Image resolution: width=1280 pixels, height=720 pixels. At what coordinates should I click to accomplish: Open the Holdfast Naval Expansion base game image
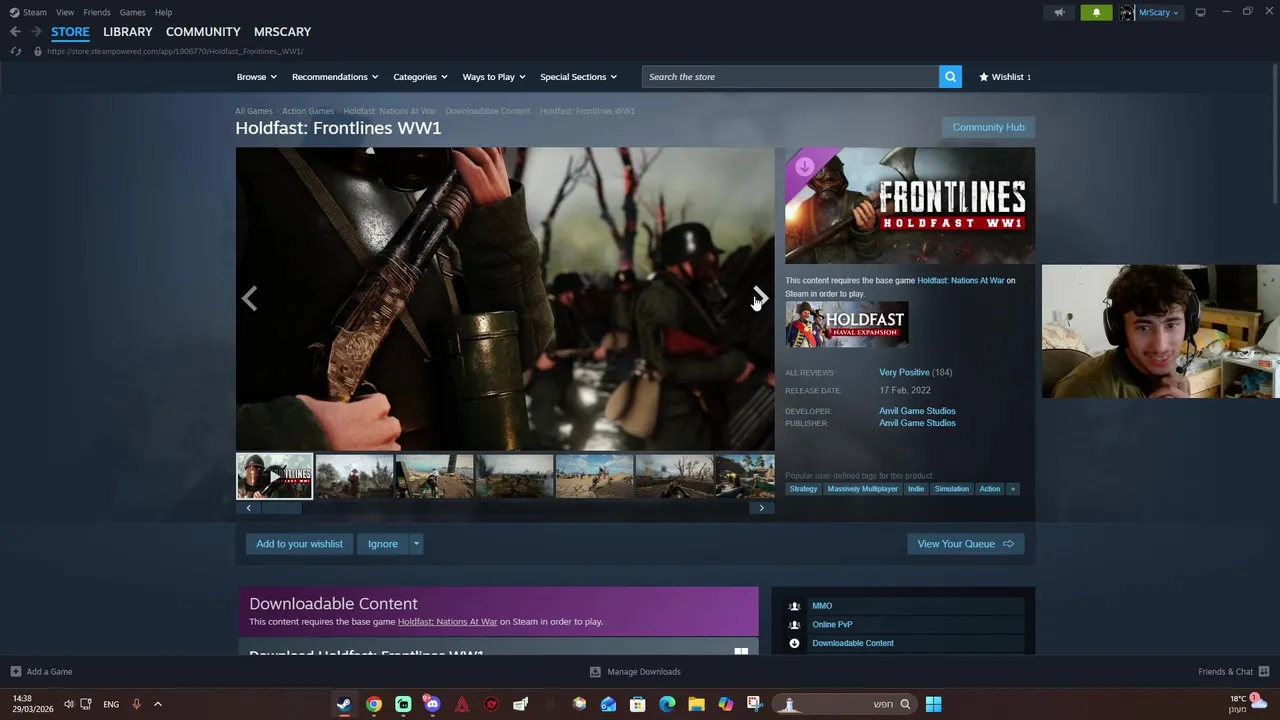click(x=847, y=324)
